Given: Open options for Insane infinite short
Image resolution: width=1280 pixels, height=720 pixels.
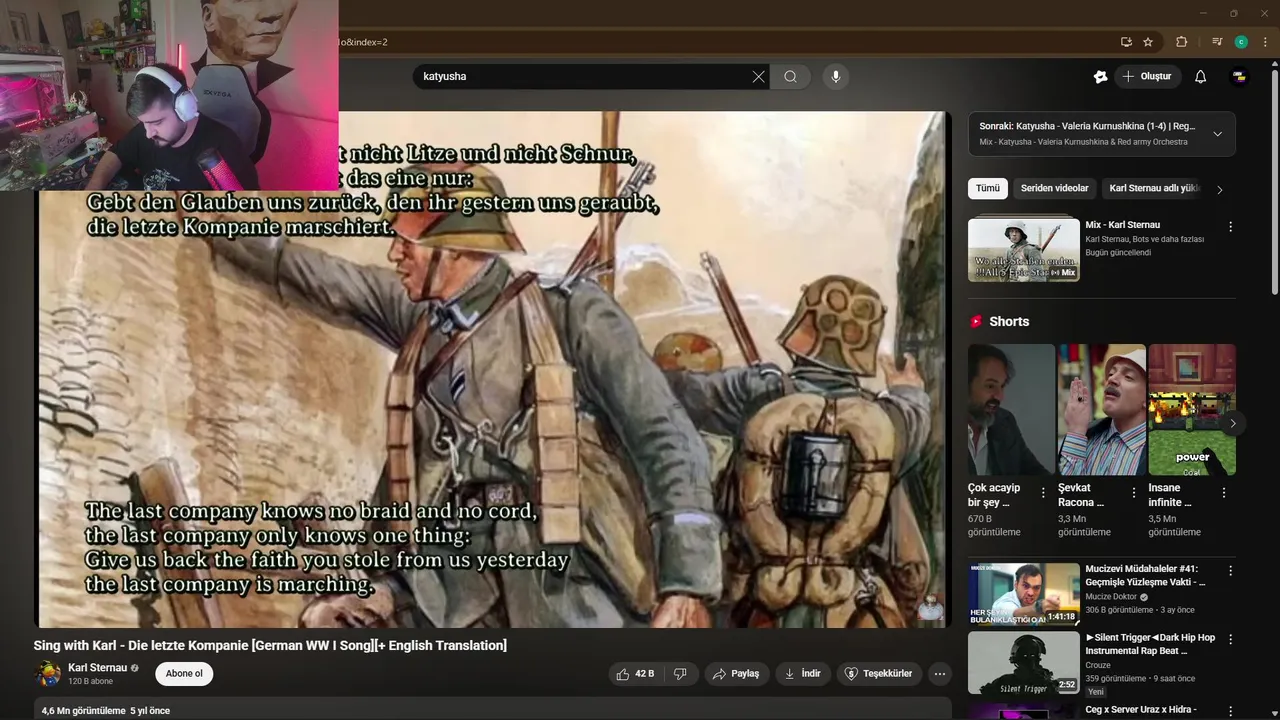Looking at the screenshot, I should [x=1224, y=493].
